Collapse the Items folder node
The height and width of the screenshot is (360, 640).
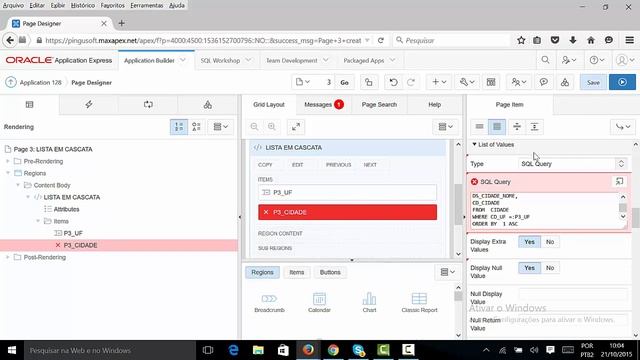tap(38, 221)
